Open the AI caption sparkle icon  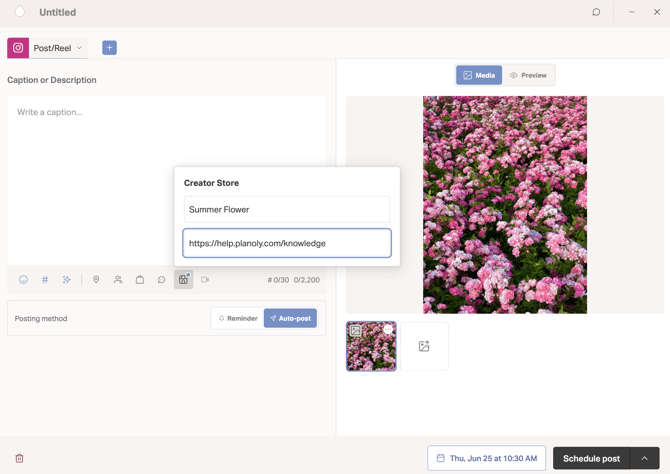(x=67, y=280)
